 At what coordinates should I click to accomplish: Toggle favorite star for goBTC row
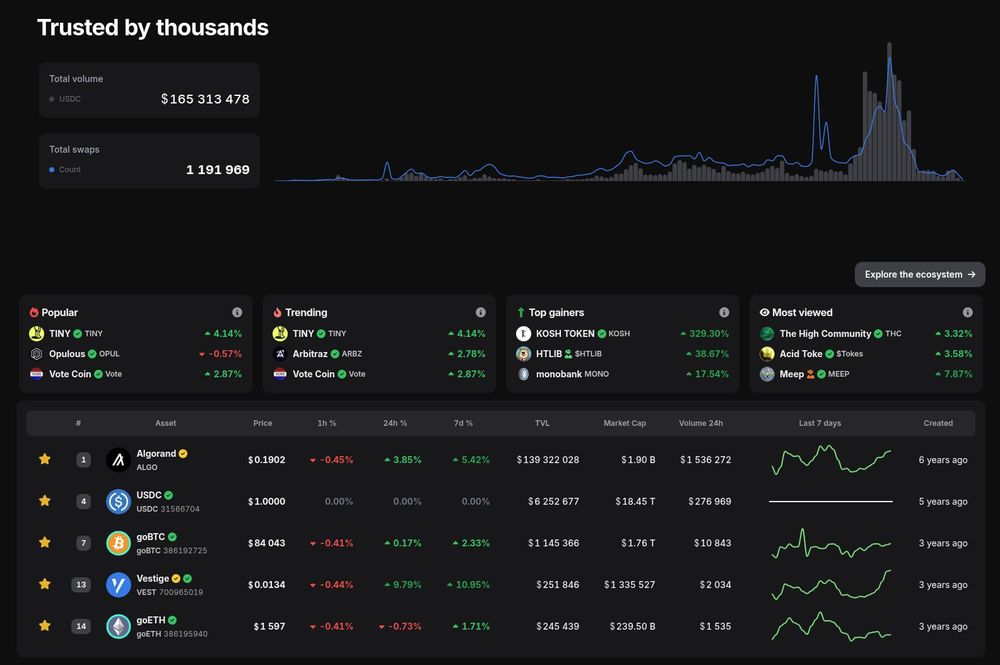coord(45,543)
